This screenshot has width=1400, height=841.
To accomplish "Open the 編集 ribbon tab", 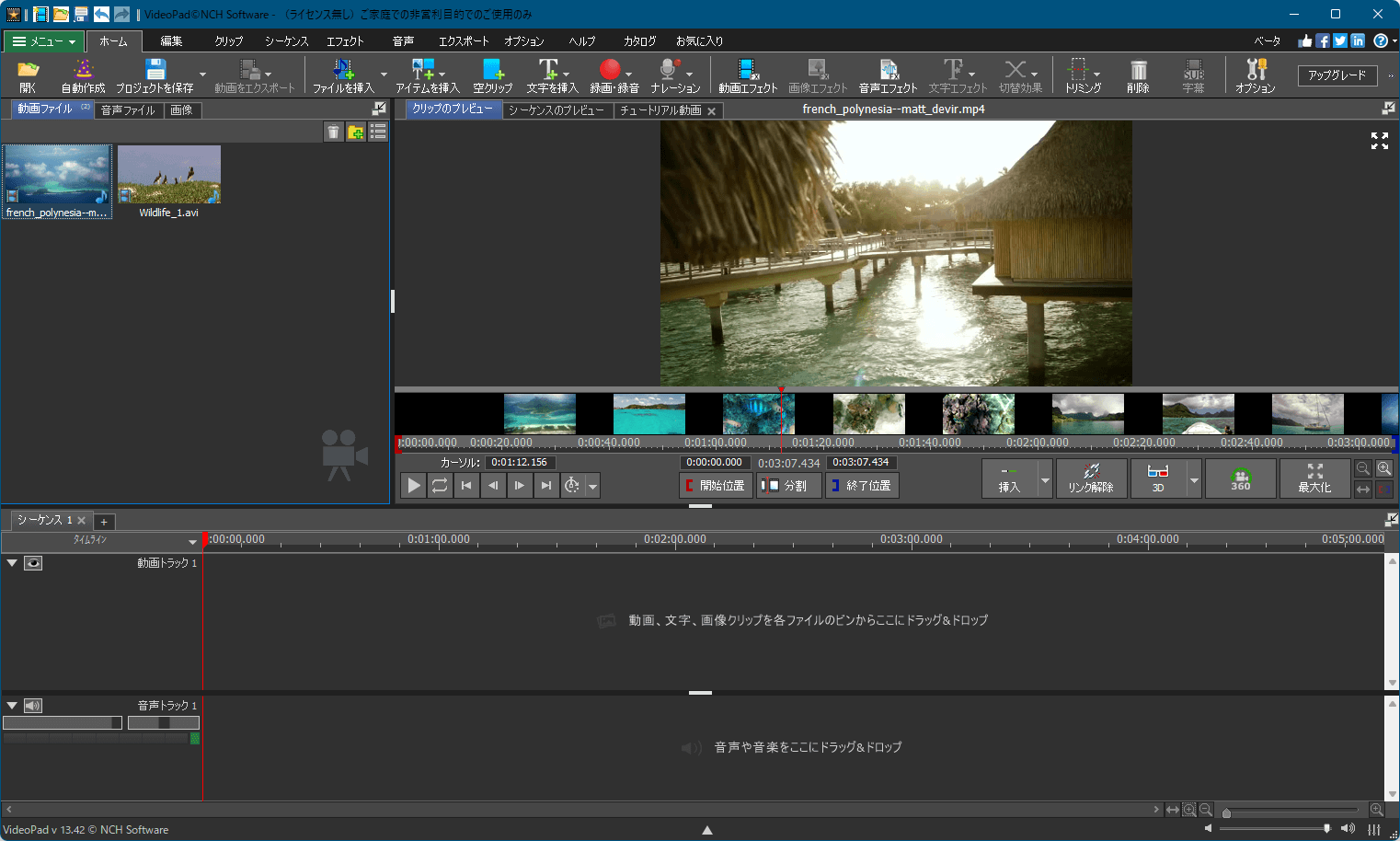I will pos(171,41).
